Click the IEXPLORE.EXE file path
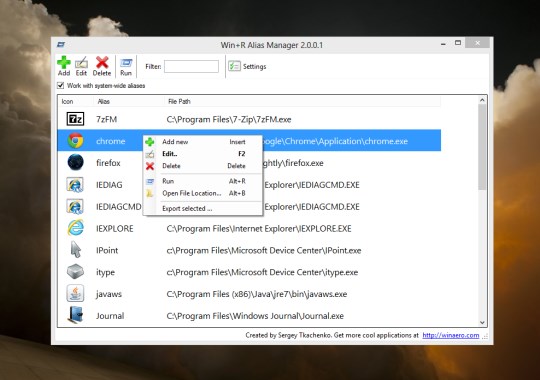 [259, 228]
